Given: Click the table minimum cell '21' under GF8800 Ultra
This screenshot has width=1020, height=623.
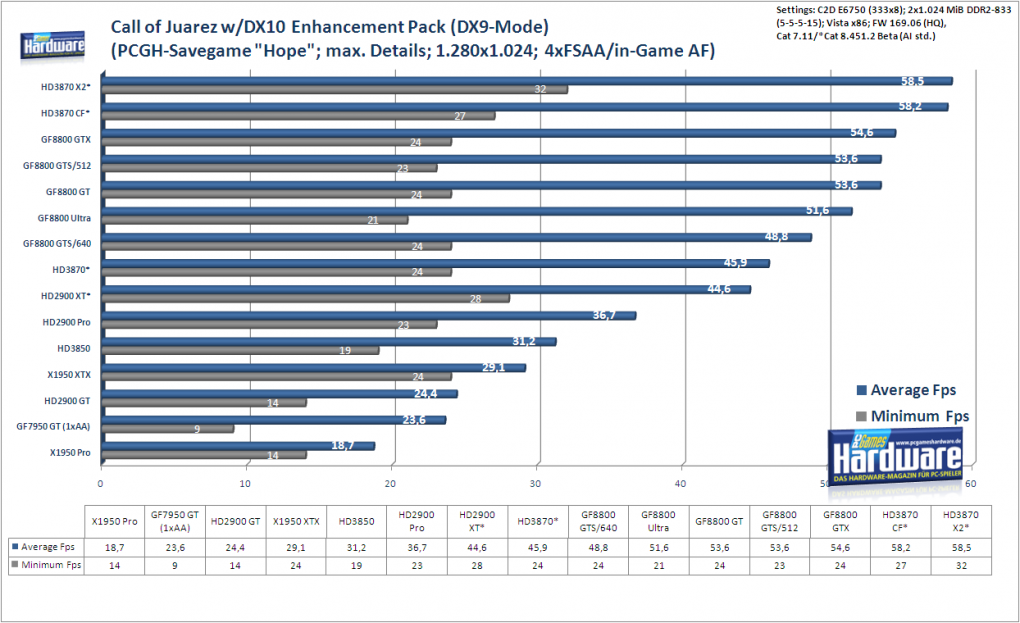Looking at the screenshot, I should pyautogui.click(x=659, y=566).
